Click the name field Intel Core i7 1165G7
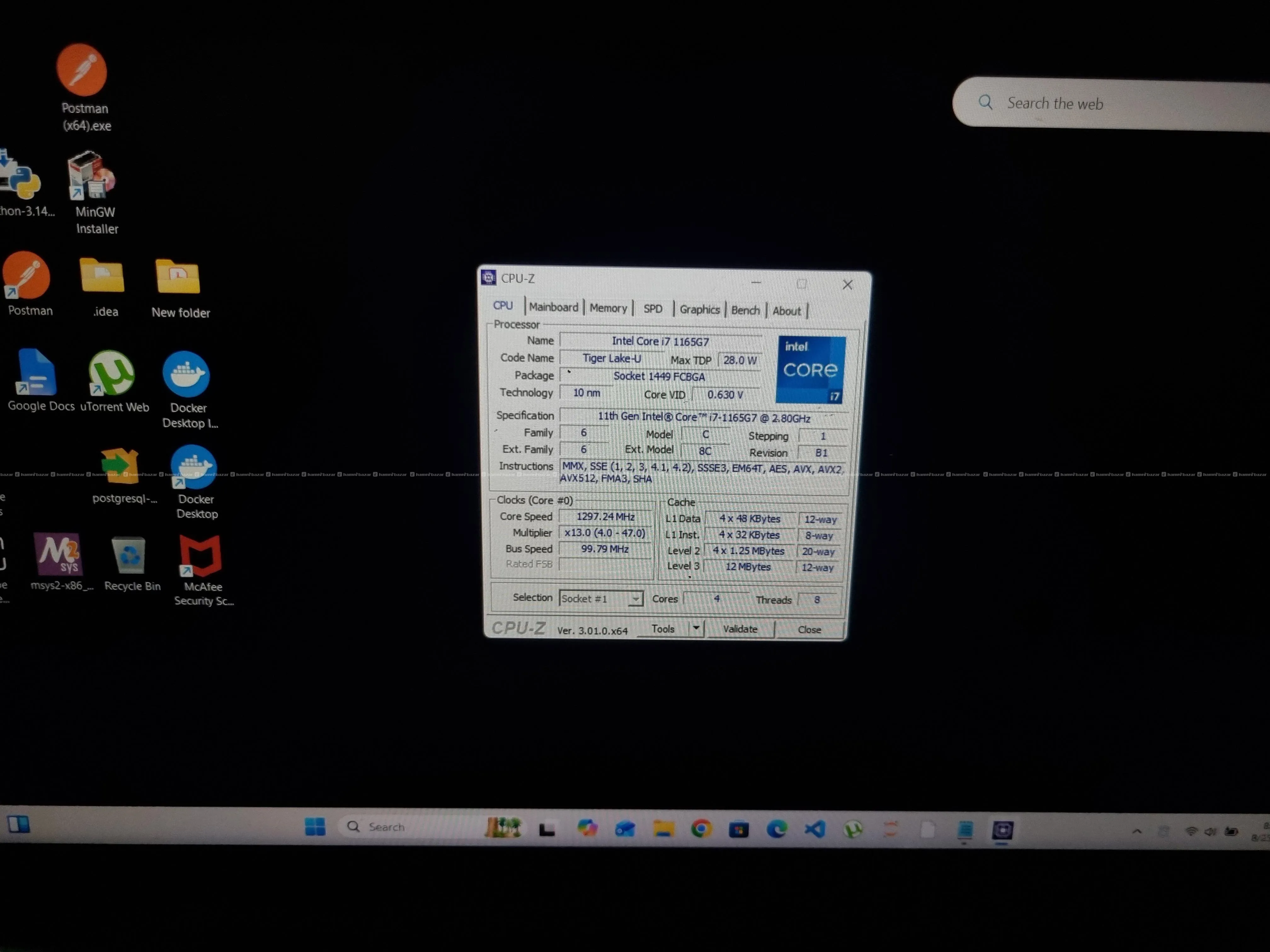 coord(660,342)
